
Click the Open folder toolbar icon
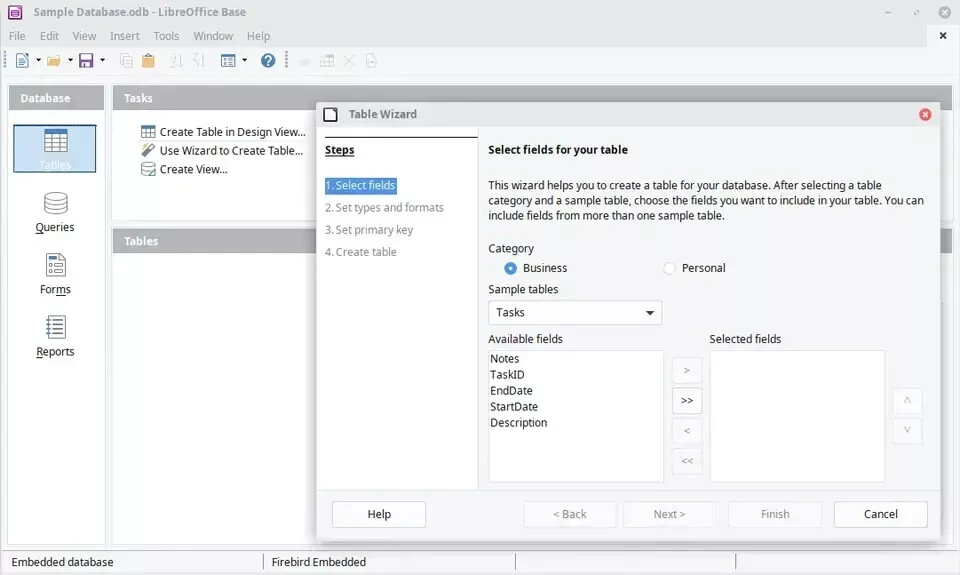pos(54,61)
